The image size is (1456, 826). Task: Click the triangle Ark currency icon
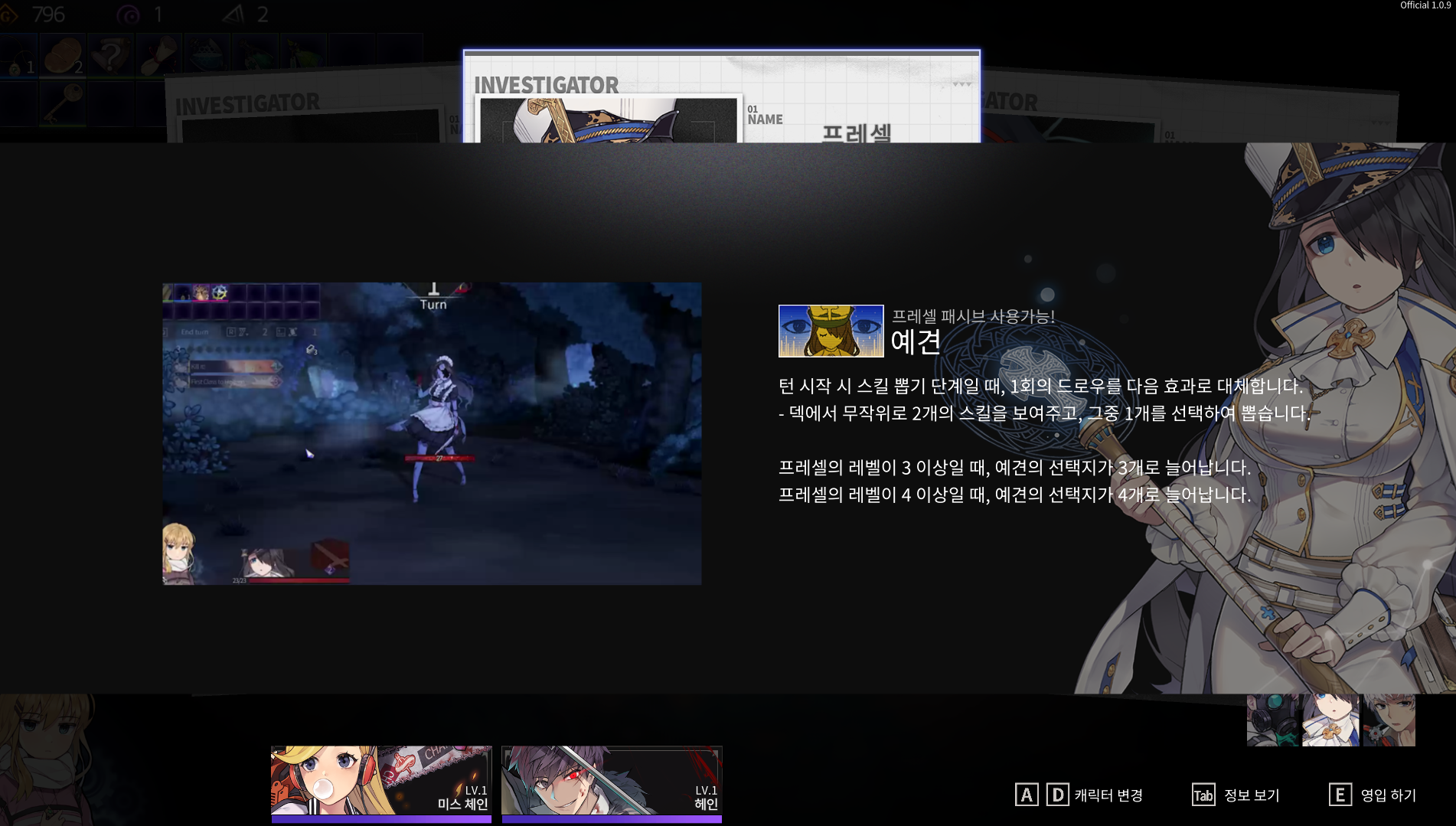point(233,14)
